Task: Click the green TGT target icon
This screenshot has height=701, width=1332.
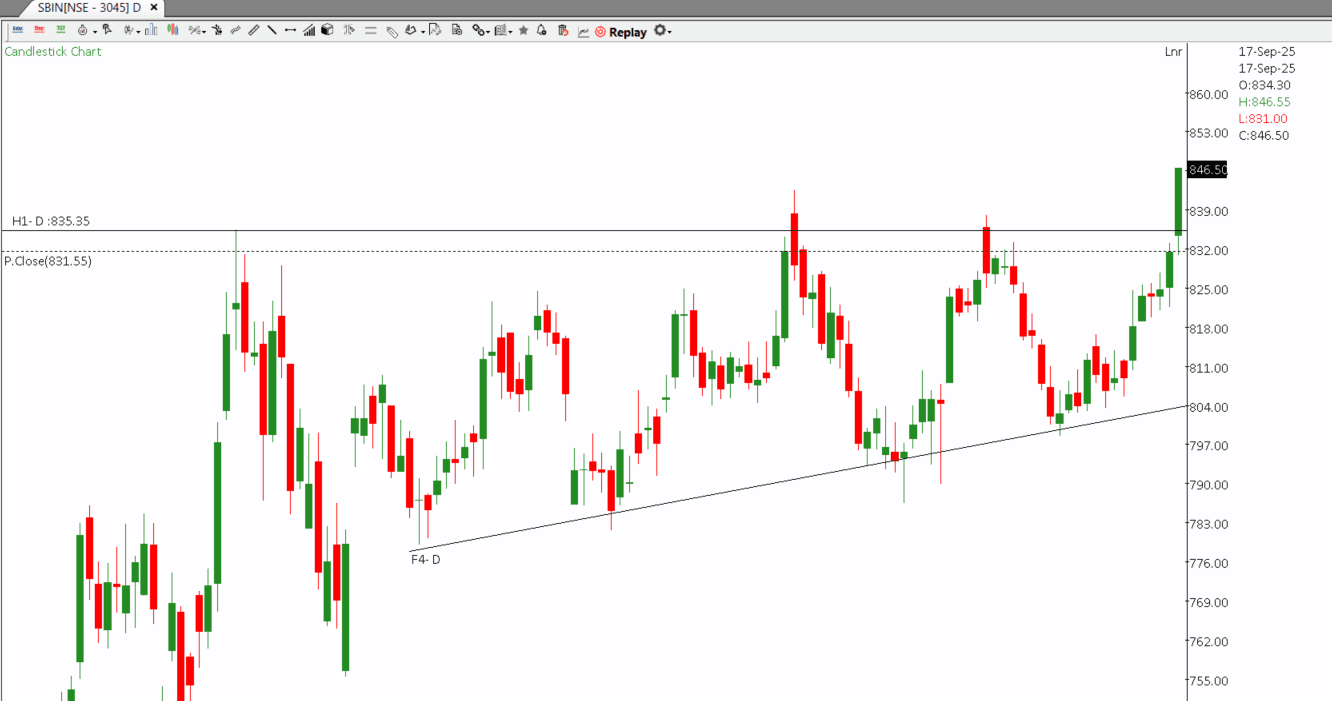Action: tap(61, 30)
